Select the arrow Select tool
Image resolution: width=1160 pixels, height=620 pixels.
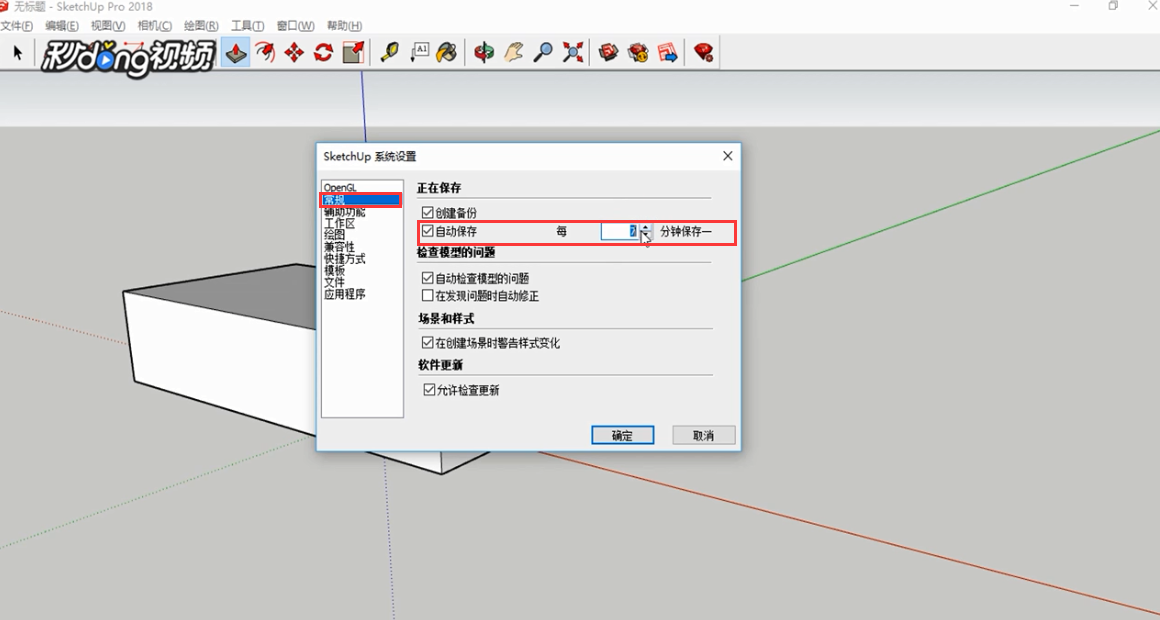click(x=18, y=53)
